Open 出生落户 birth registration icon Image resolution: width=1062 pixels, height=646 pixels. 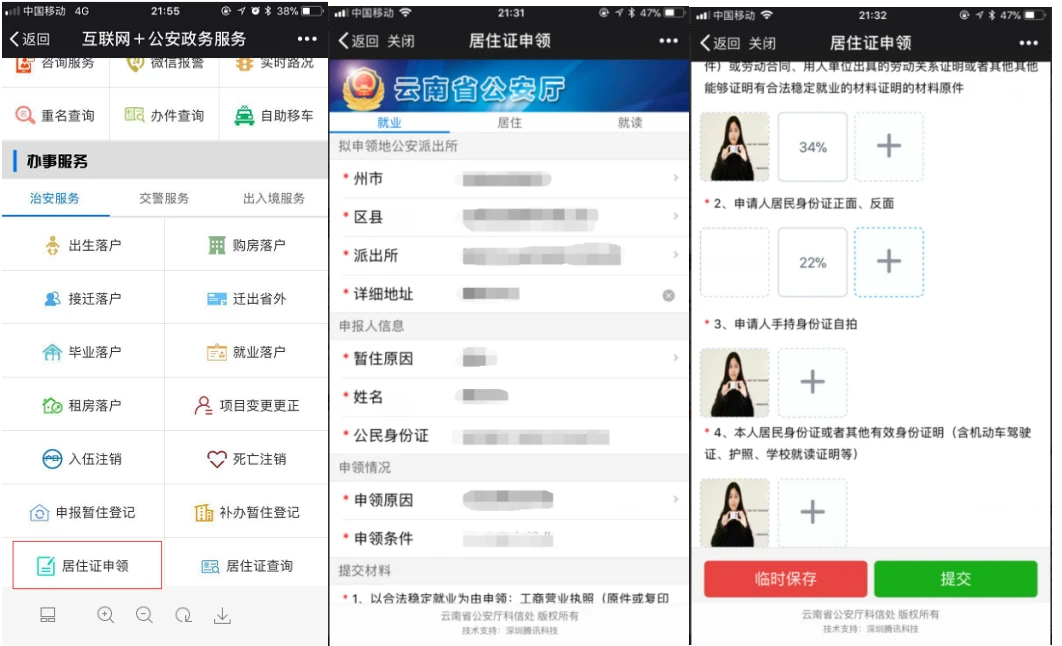tap(52, 245)
